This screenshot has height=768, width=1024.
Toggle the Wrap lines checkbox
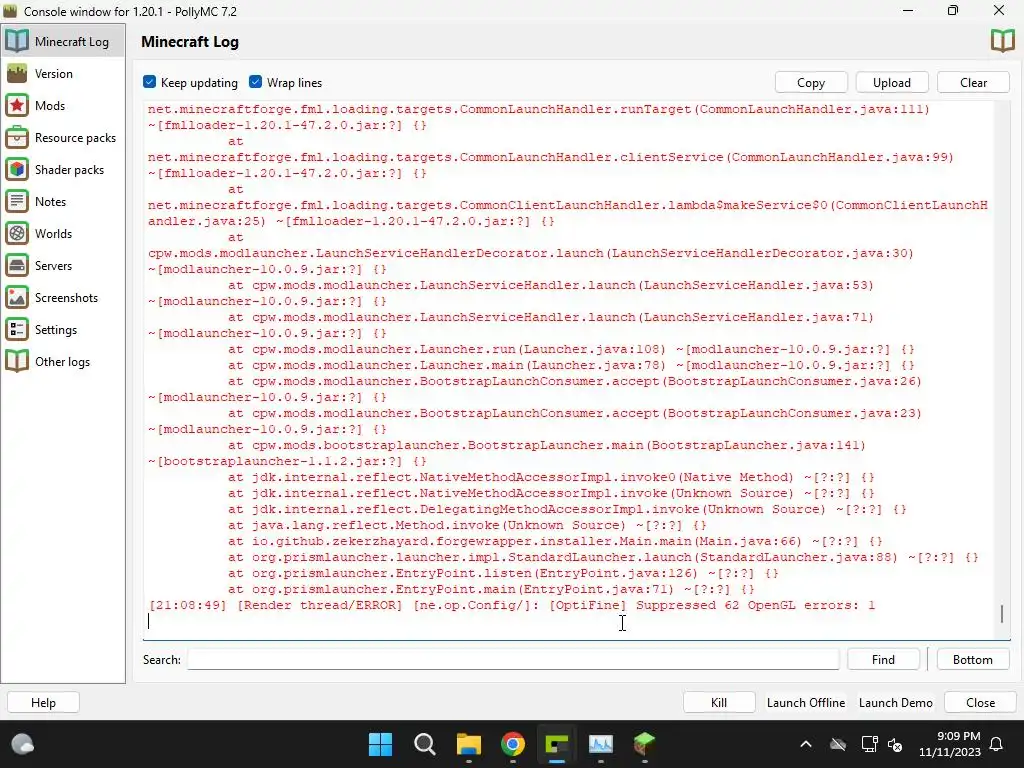(255, 82)
